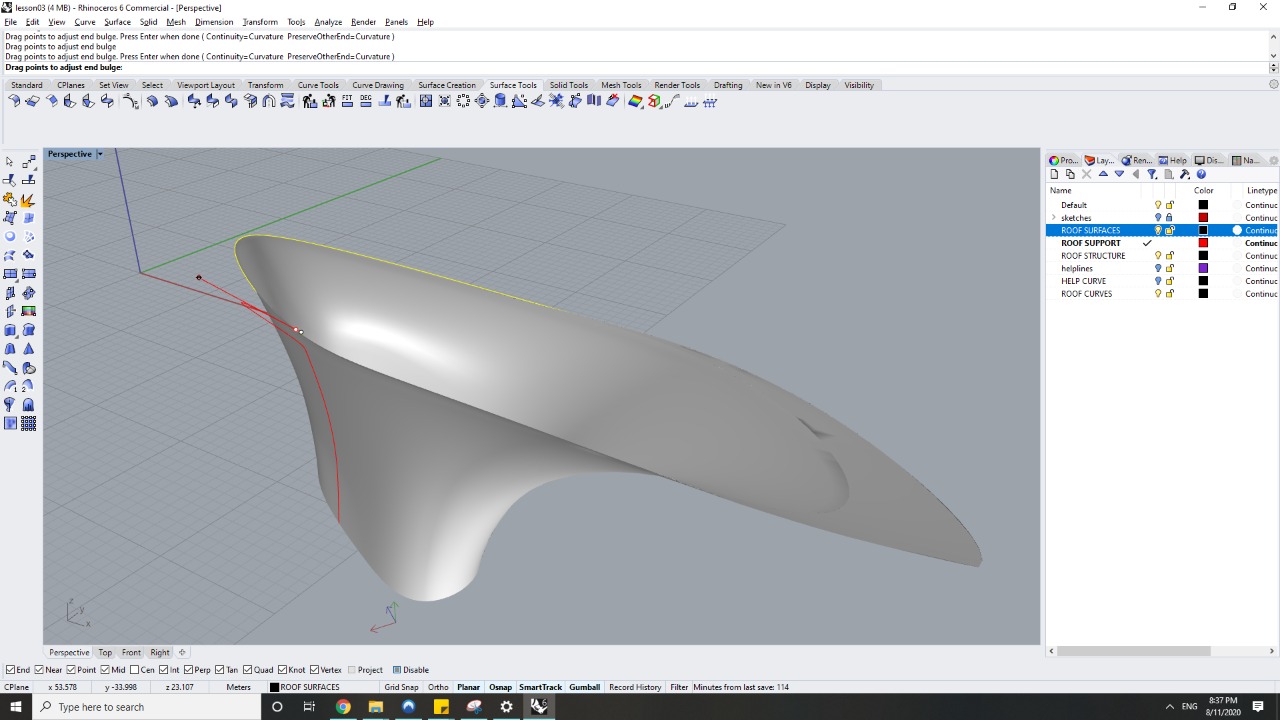The height and width of the screenshot is (720, 1280).
Task: Open the layer filter funnel icon
Action: pos(1152,174)
